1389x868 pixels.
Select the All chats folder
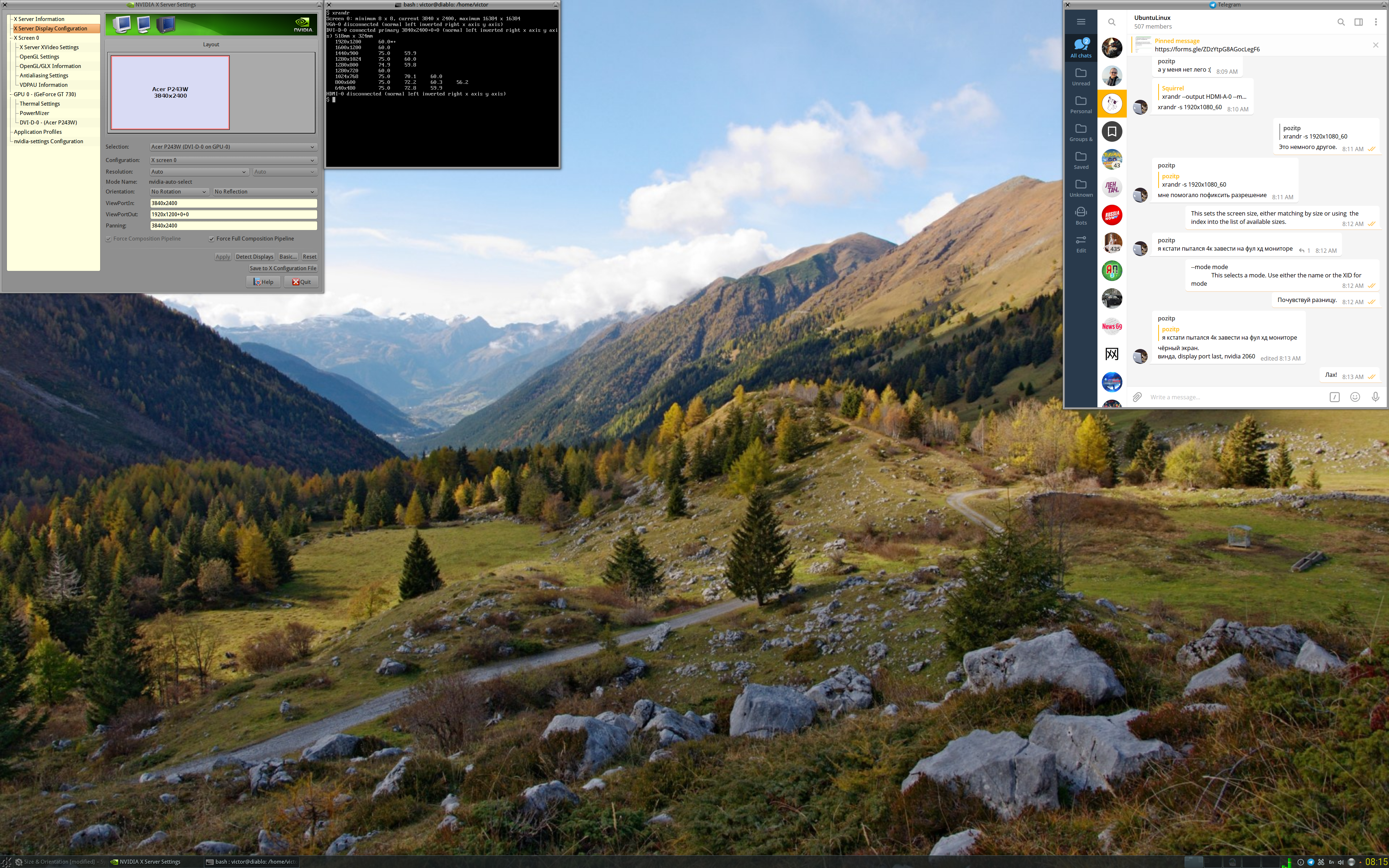click(1081, 48)
